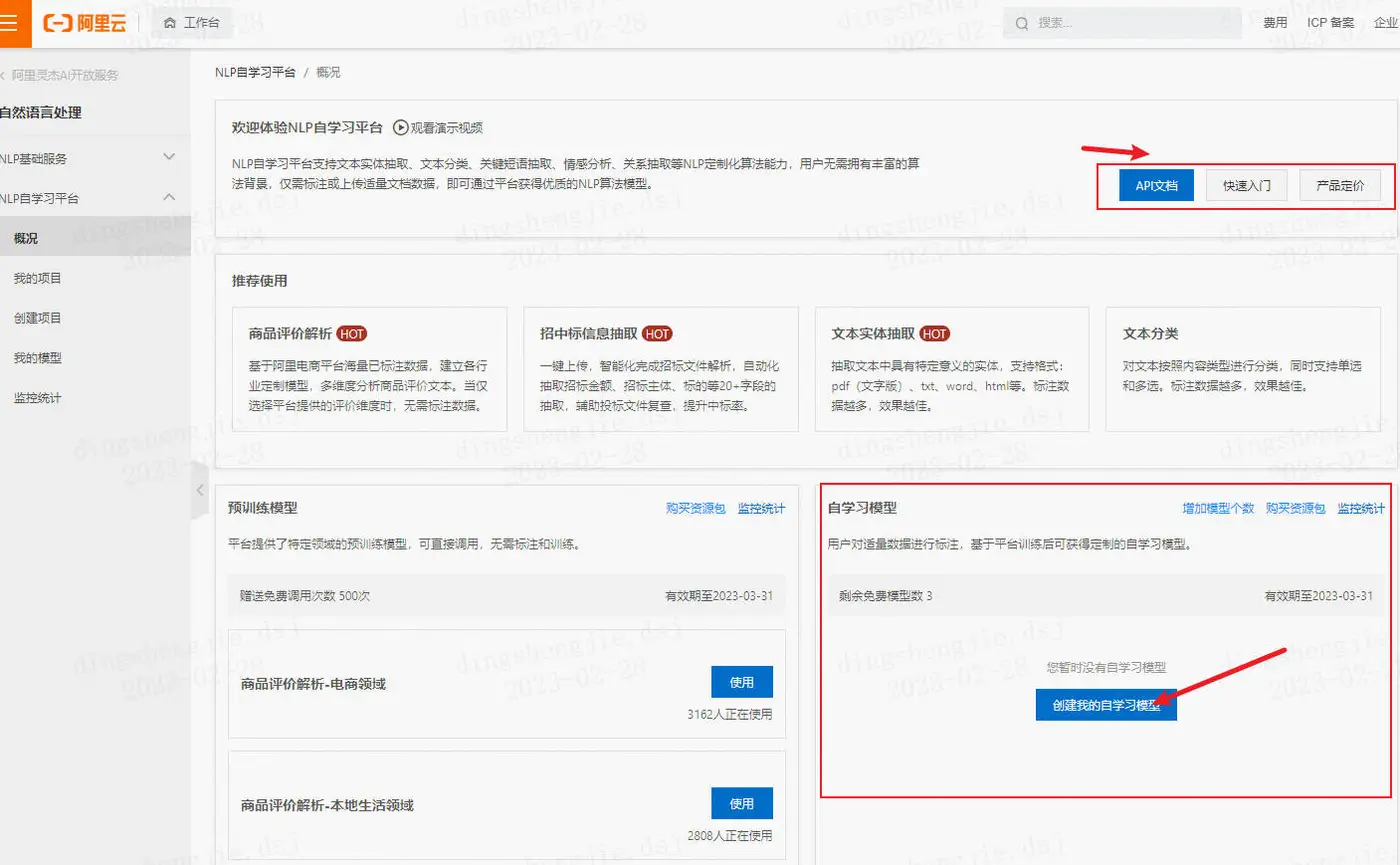Image resolution: width=1400 pixels, height=865 pixels.
Task: Click the play demo video icon
Action: (x=401, y=127)
